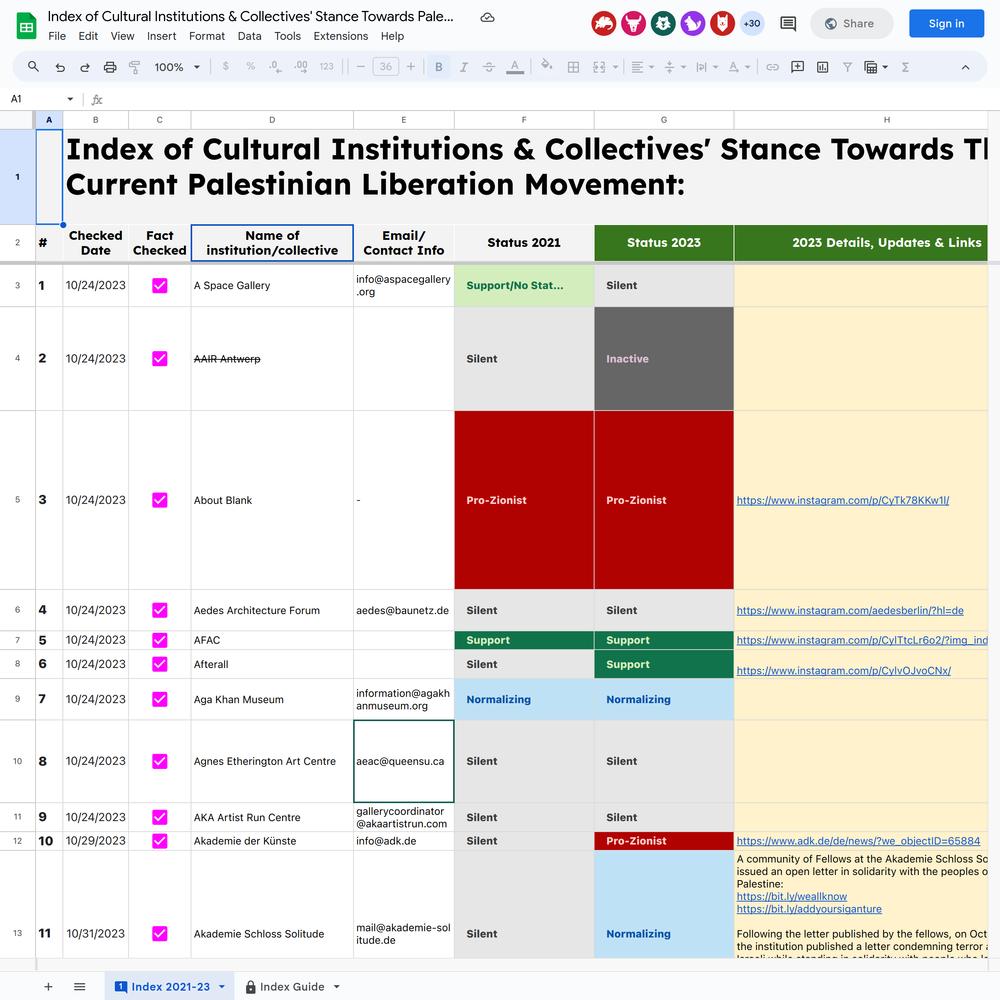Toggle Fact Checked checkbox for AFAC
Screen dimensions: 1000x1000
(x=159, y=640)
